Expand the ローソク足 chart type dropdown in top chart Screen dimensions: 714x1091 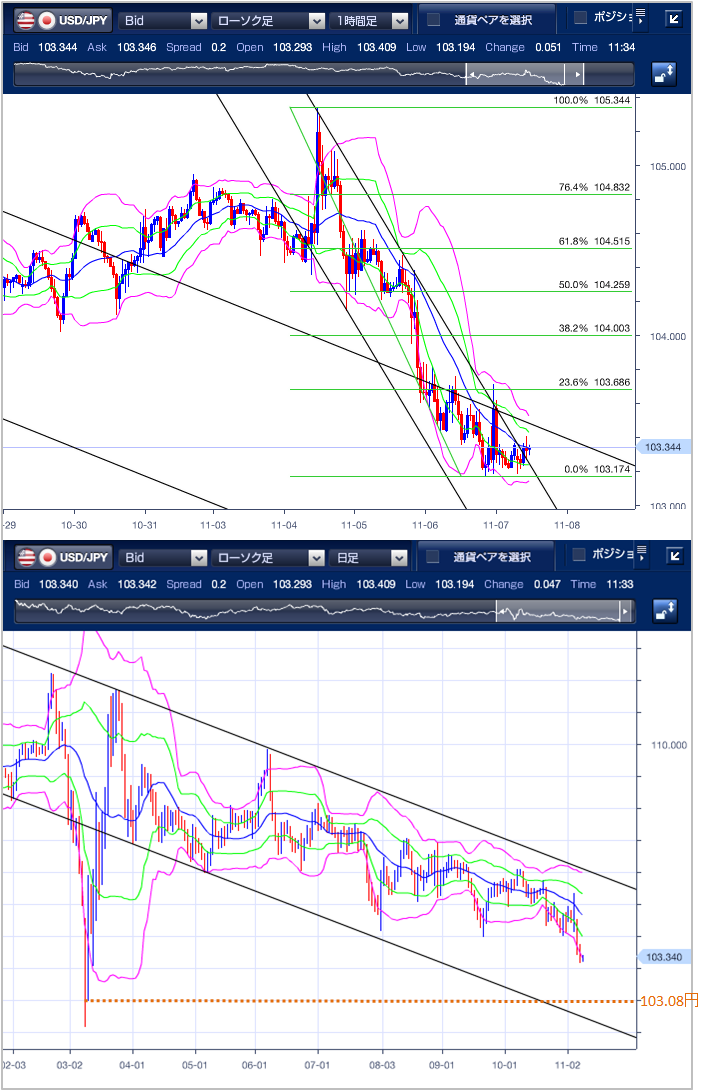pos(268,20)
